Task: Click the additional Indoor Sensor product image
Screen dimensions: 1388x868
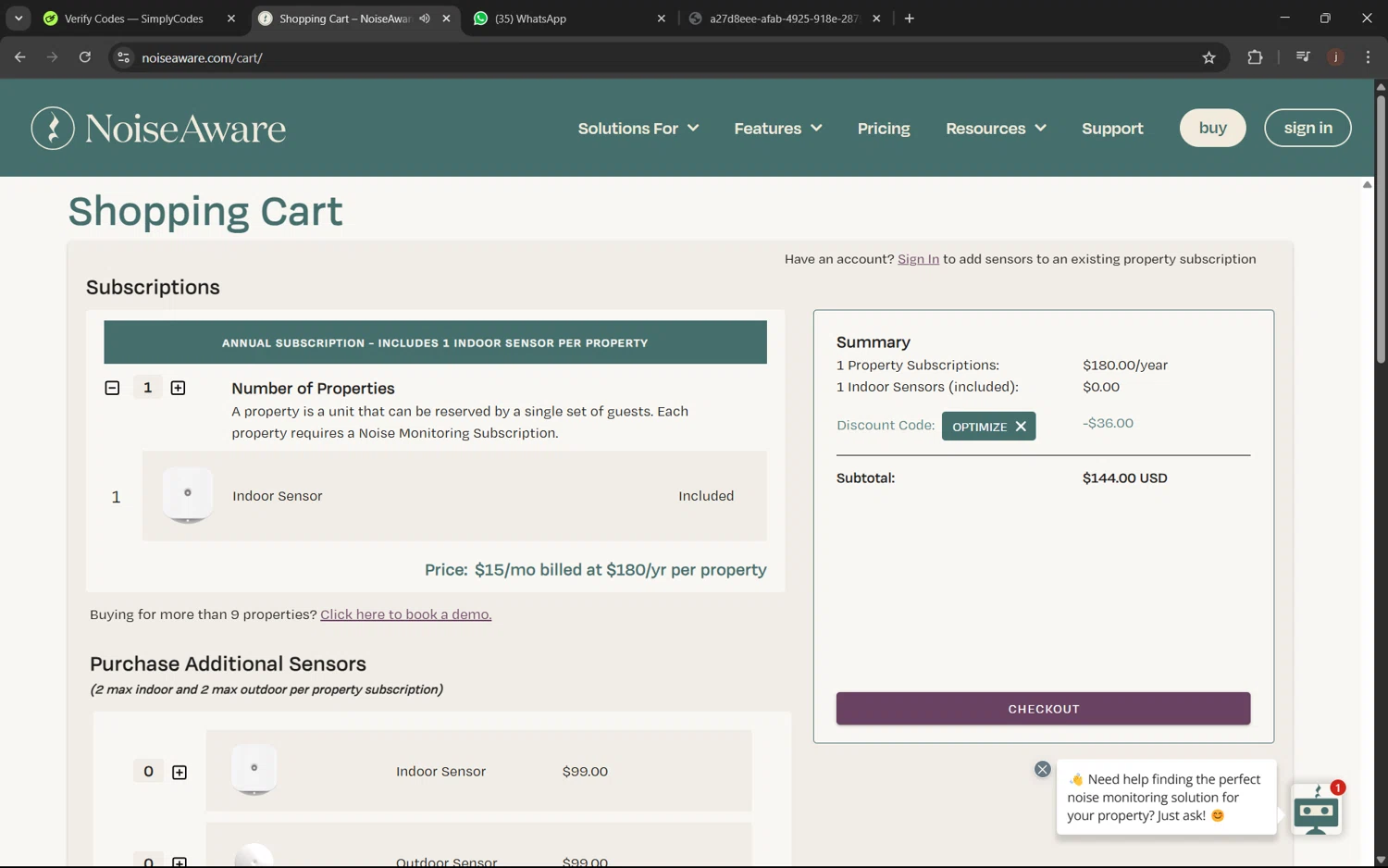Action: [x=254, y=769]
